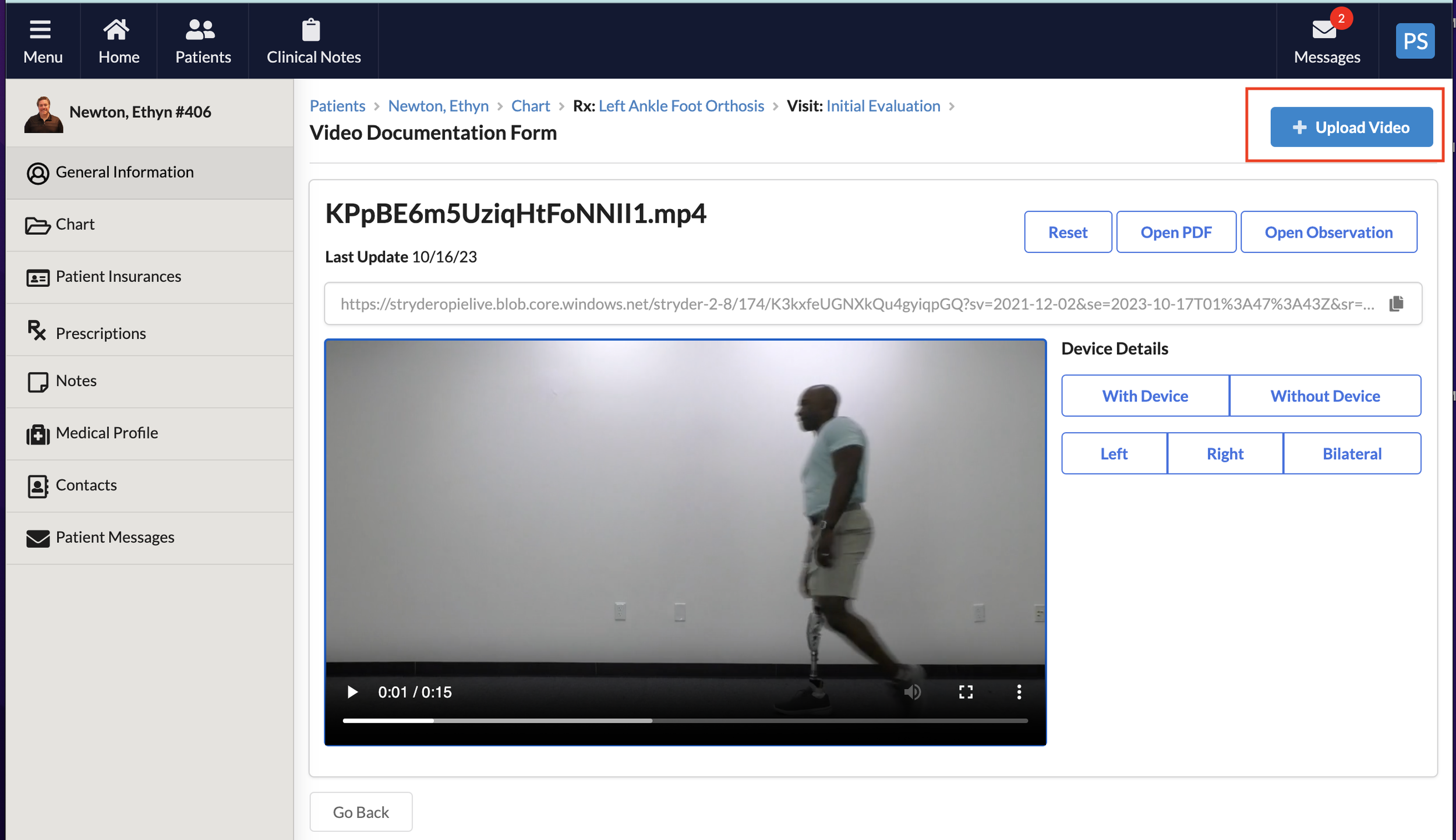Viewport: 1456px width, 840px height.
Task: Open the Messages envelope icon
Action: click(1324, 30)
